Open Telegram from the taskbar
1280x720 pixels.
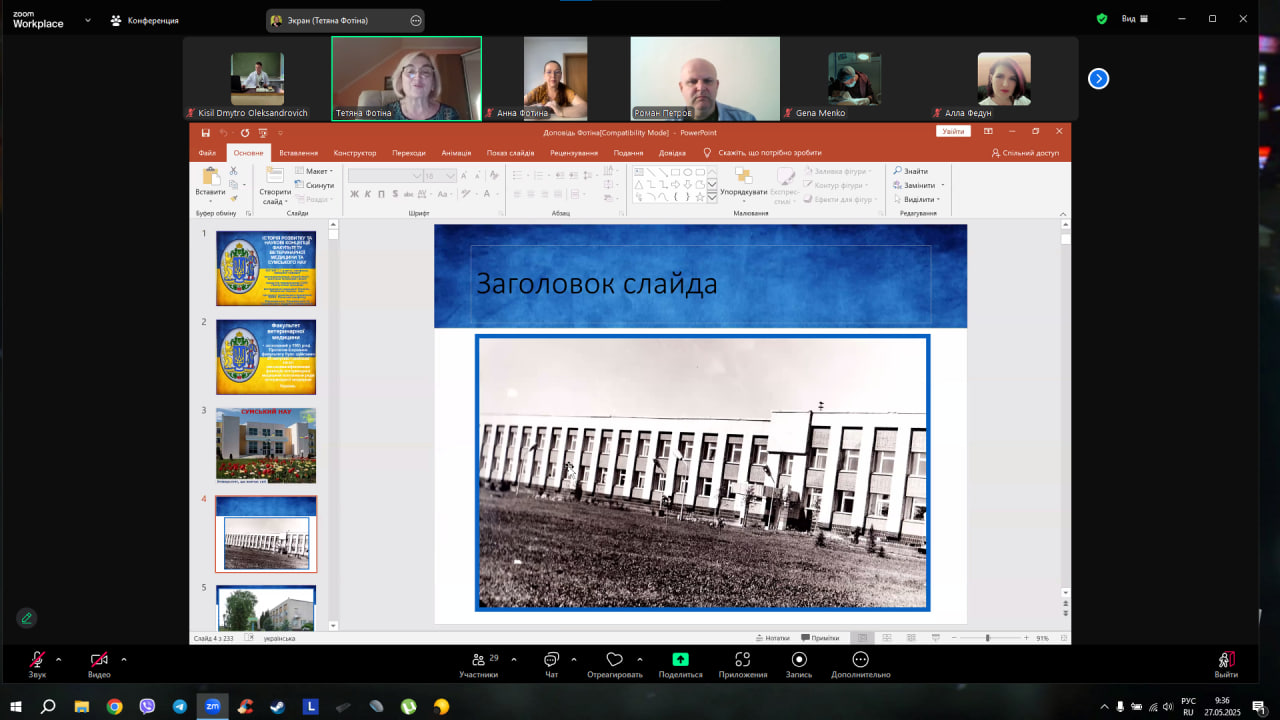click(180, 706)
